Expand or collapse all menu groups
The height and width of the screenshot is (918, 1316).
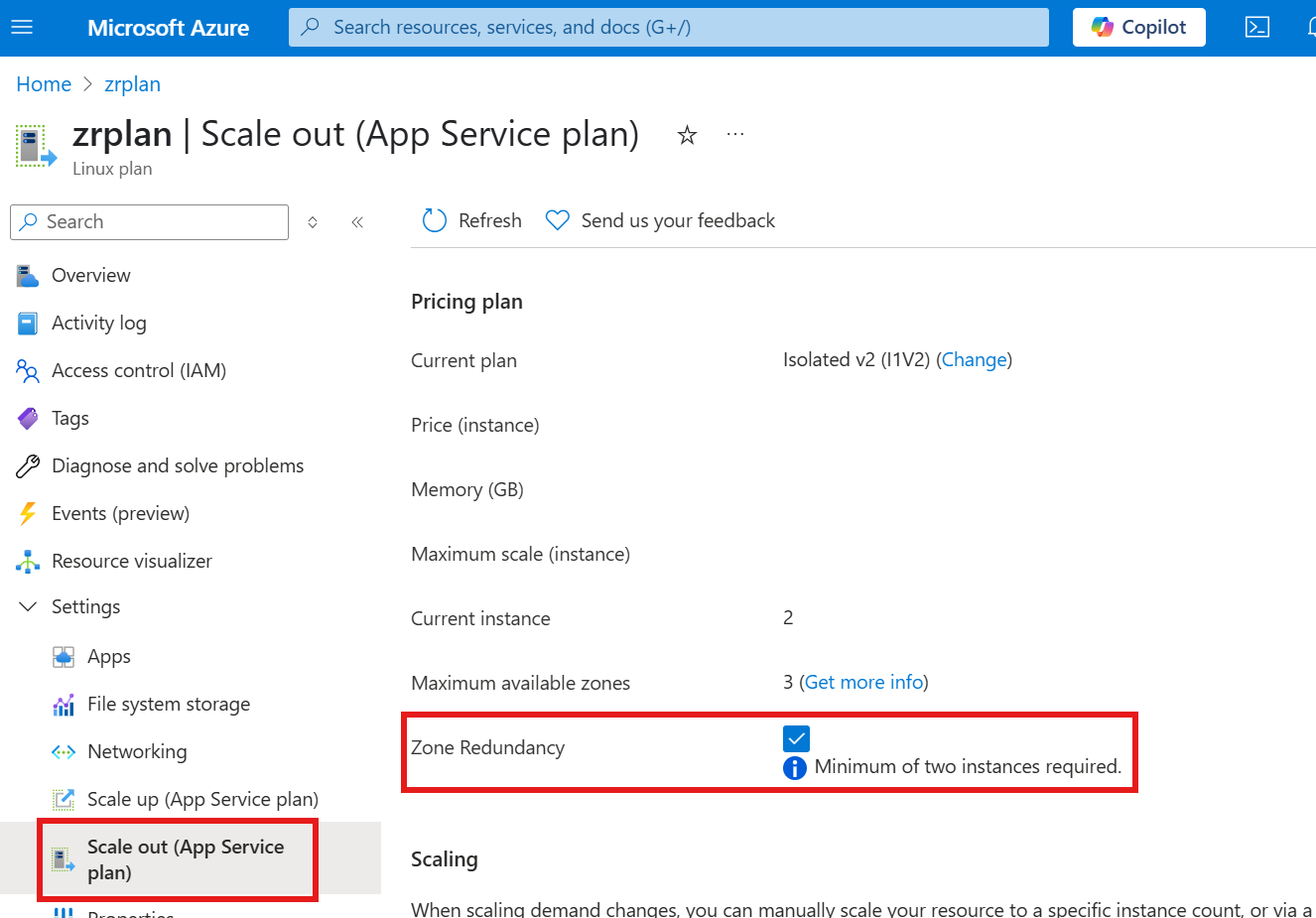313,222
